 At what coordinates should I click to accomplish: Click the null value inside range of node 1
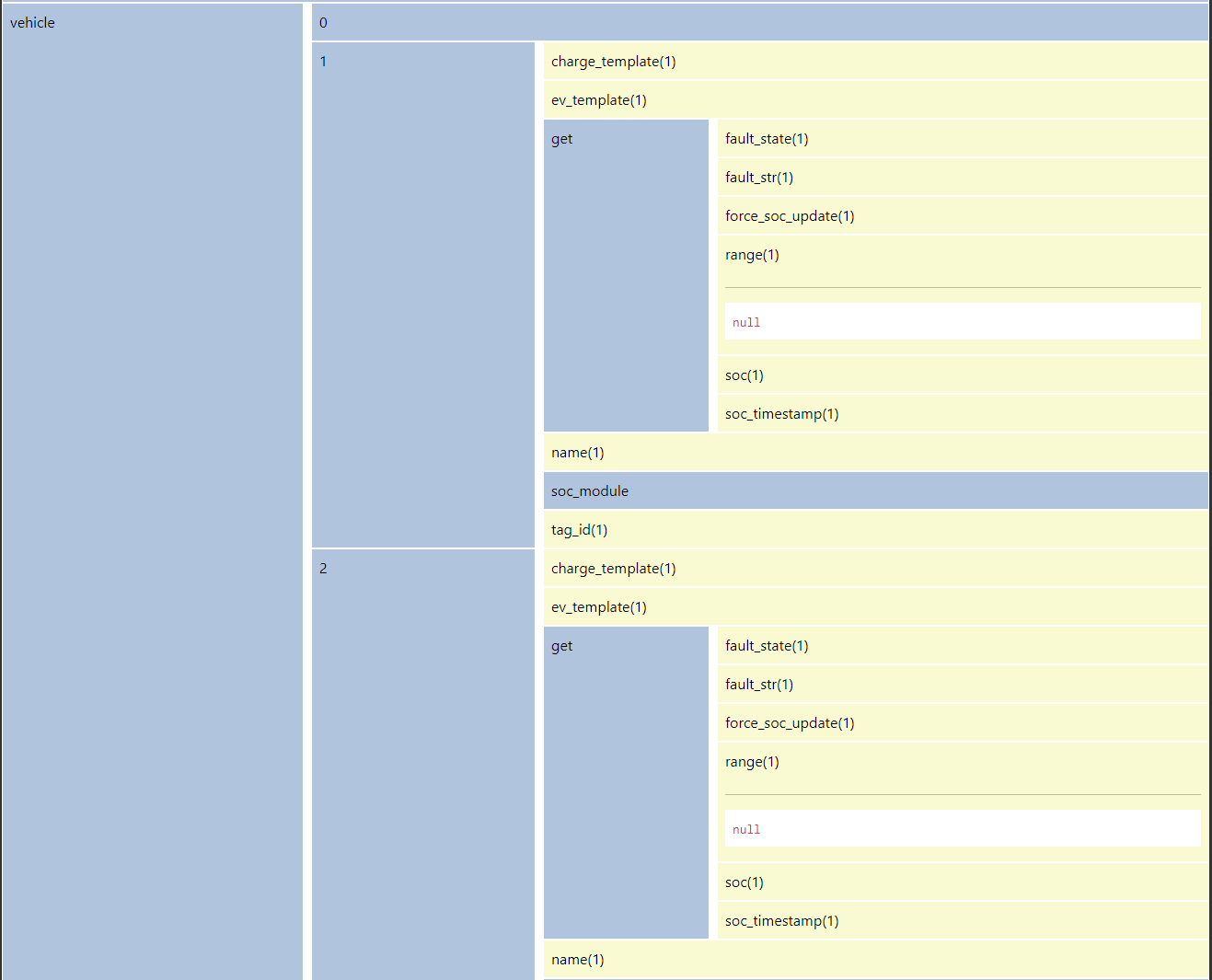click(745, 321)
